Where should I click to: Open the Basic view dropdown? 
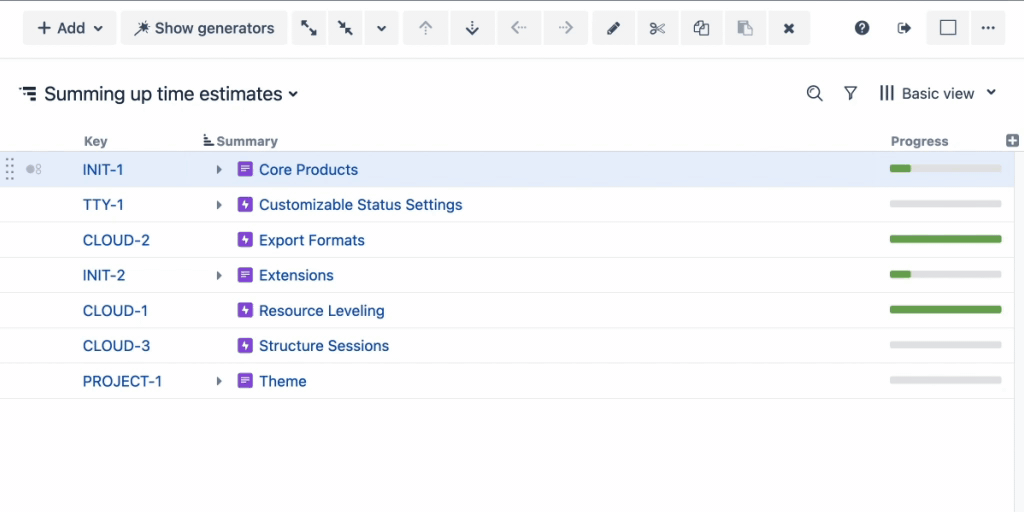938,93
